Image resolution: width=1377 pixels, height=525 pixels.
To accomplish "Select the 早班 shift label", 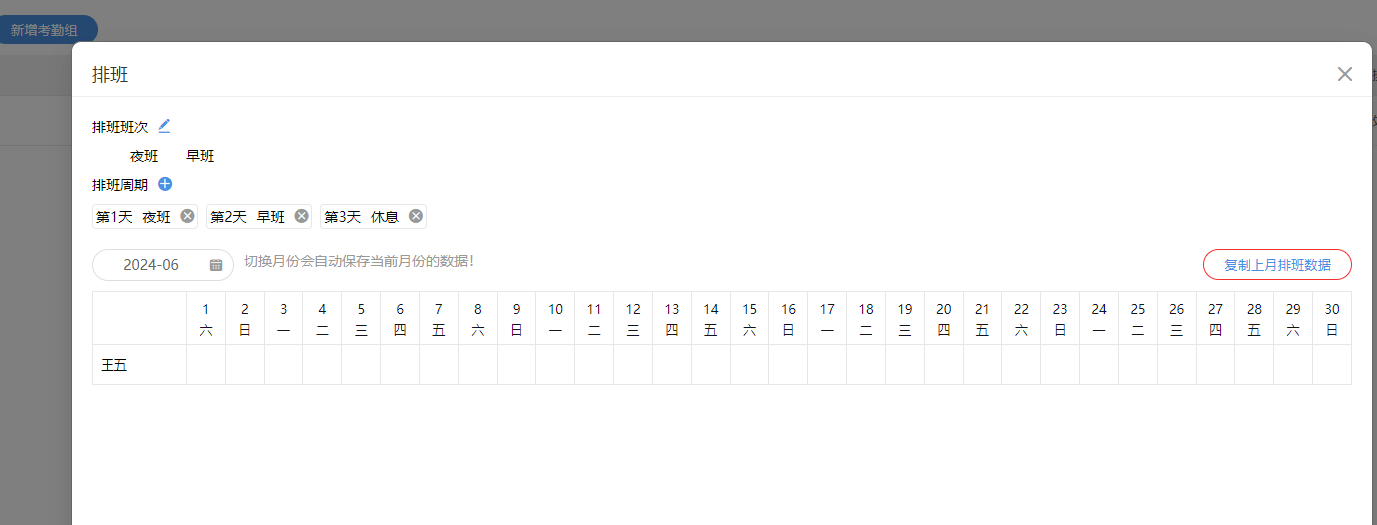I will [200, 156].
